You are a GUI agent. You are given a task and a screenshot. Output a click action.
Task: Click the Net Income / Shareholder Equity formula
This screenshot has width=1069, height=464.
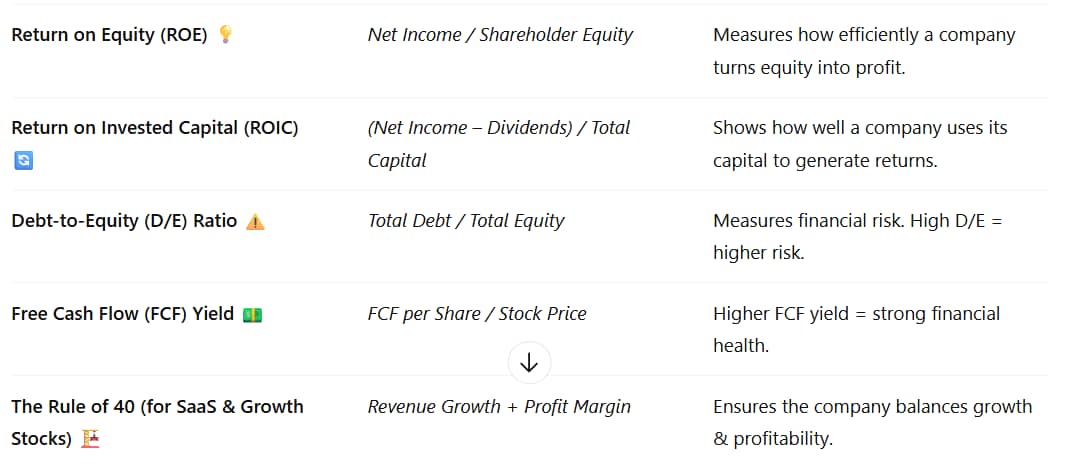(x=500, y=35)
